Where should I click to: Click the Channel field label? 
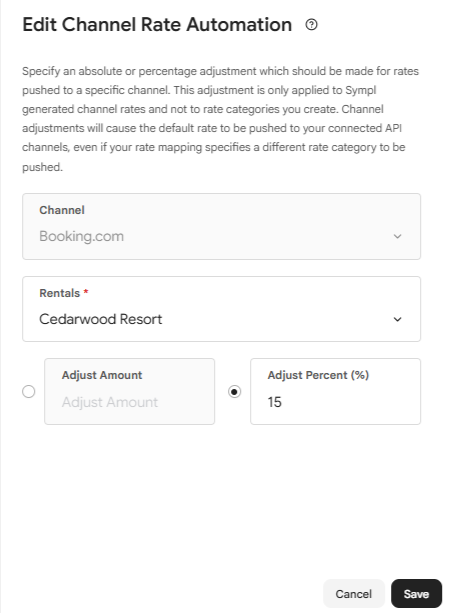62,210
